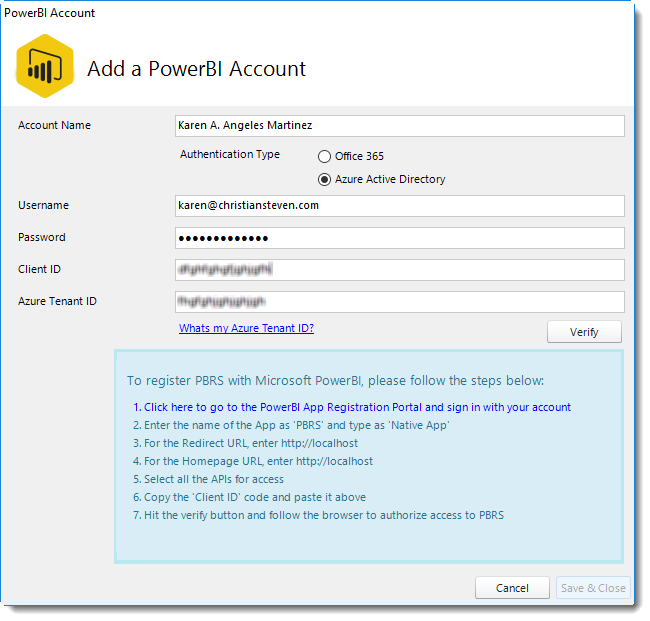Click the 'Select all the APIs for access' step
This screenshot has height=621, width=650.
208,479
